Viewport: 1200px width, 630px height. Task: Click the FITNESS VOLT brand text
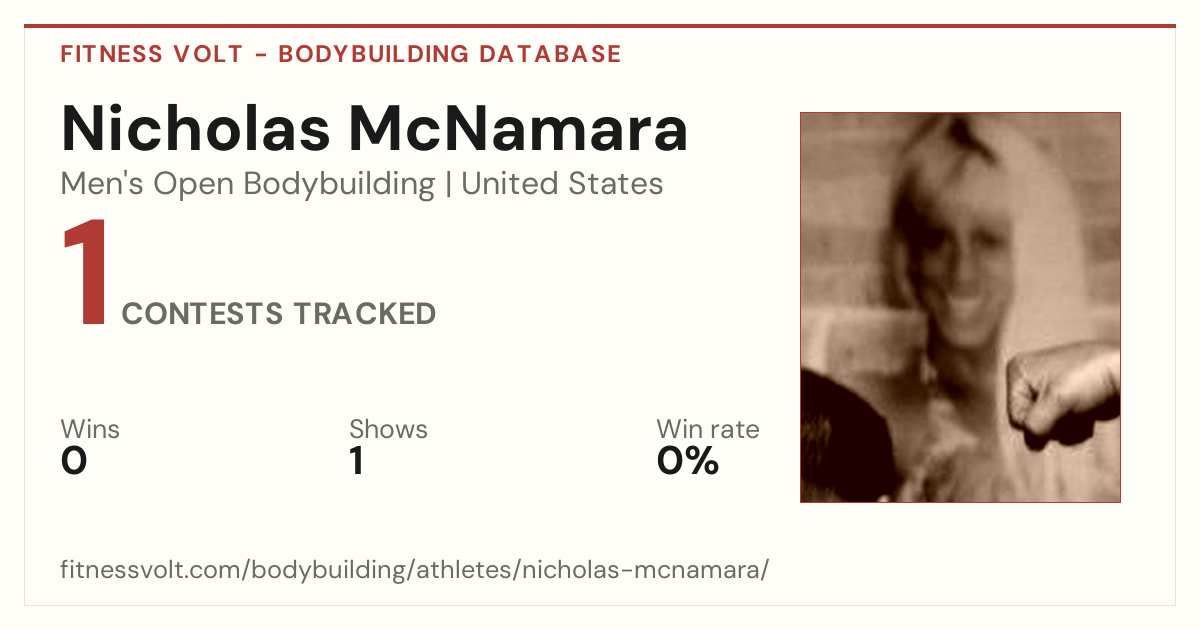151,54
